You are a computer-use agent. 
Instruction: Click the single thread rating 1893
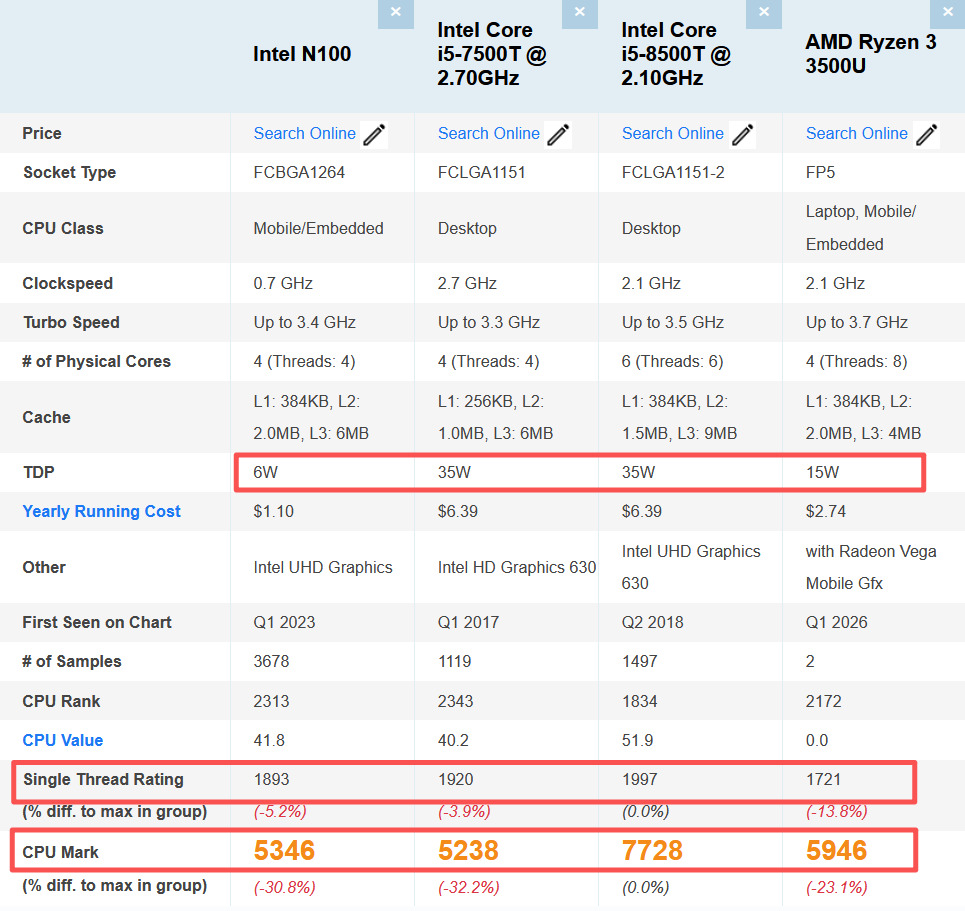(x=271, y=780)
